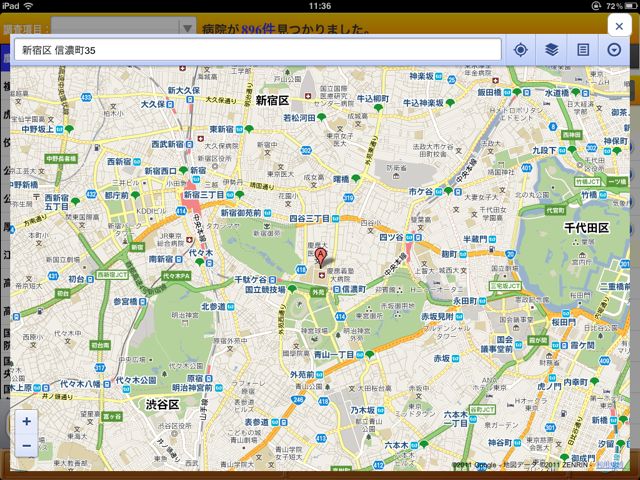Tap the 千駄ケ谷 station label
The image size is (640, 480).
pyautogui.click(x=250, y=280)
